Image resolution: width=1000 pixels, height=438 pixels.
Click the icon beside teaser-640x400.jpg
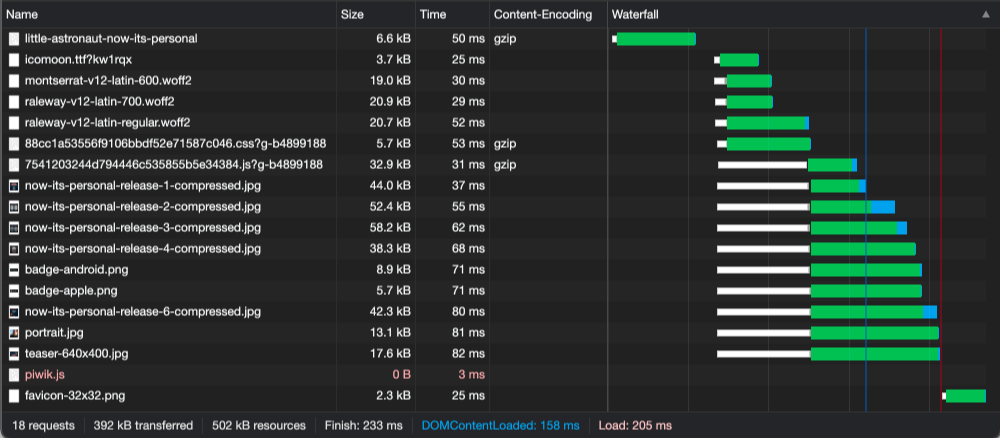[14, 354]
